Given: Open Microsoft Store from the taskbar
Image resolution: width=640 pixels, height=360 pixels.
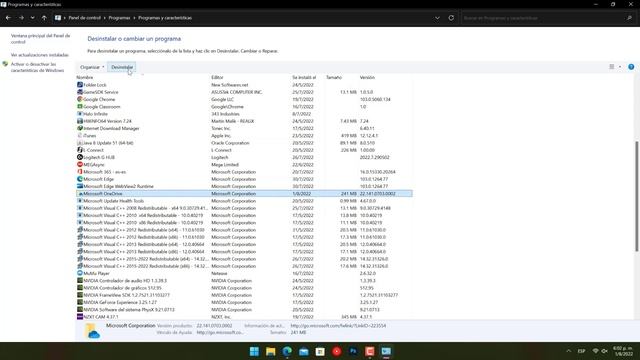Looking at the screenshot, I should (x=320, y=351).
